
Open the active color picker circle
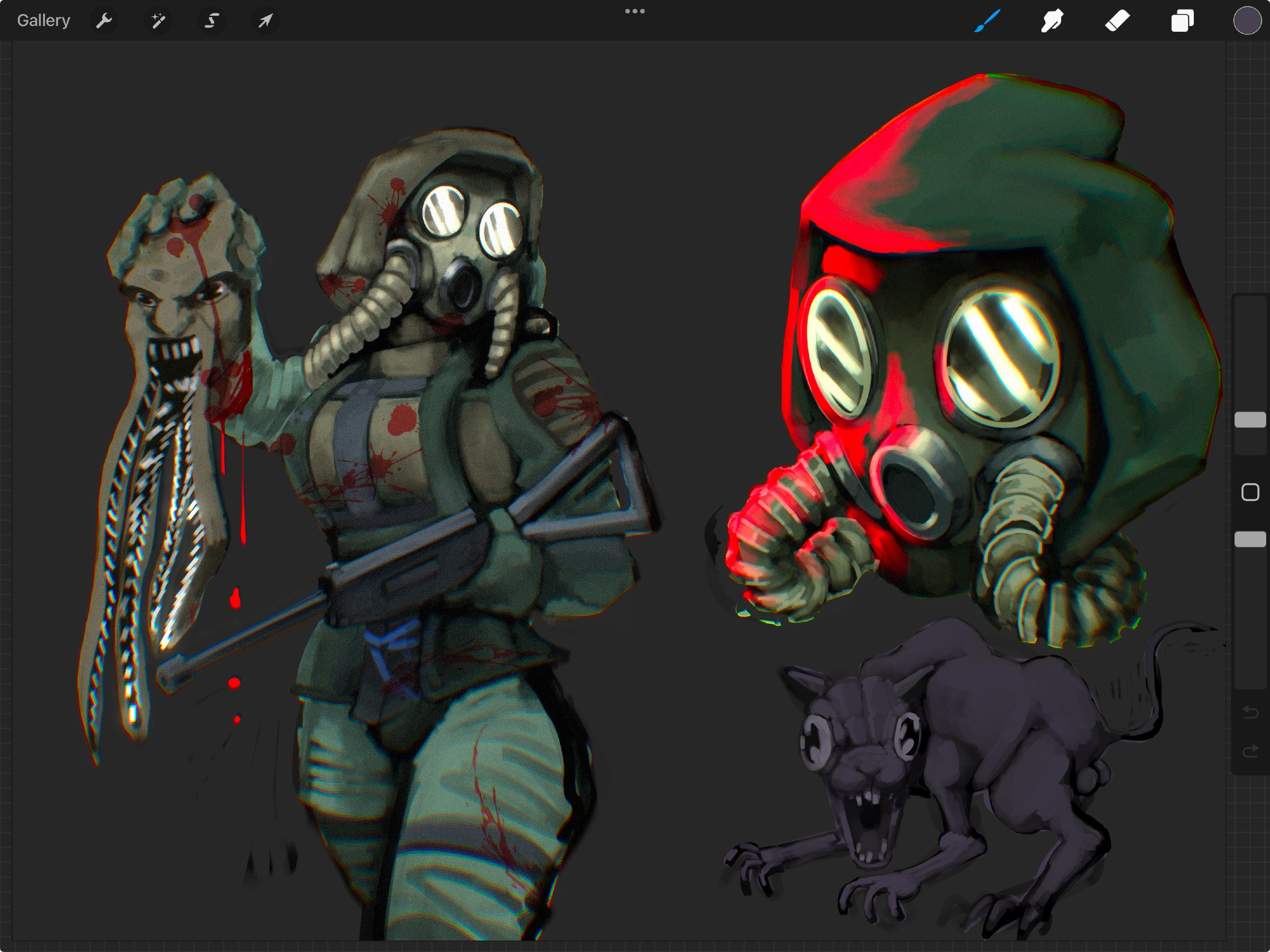1247,21
